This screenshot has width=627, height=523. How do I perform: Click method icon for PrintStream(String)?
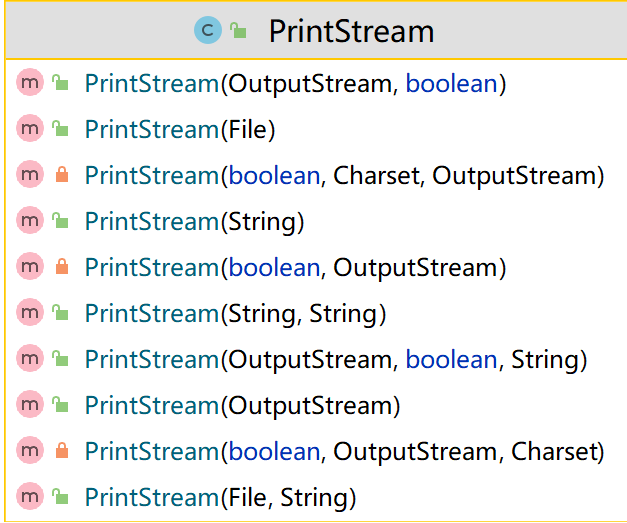(29, 221)
